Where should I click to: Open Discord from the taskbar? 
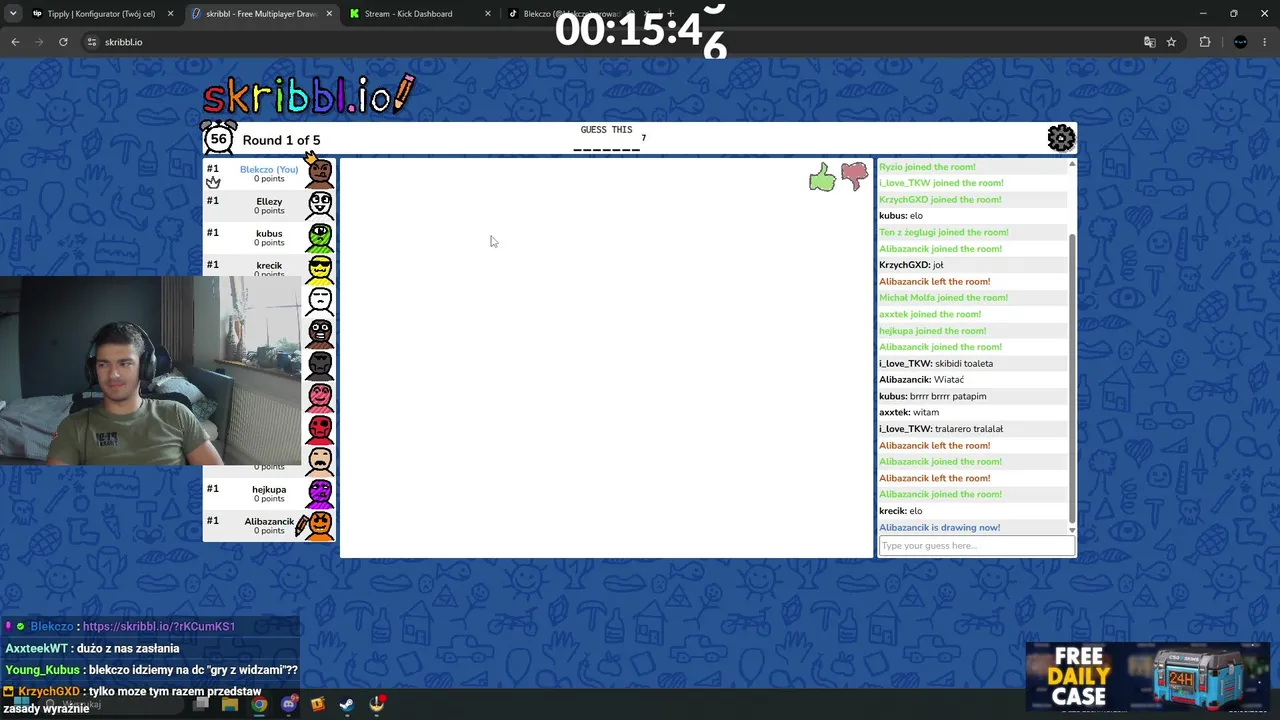[x=289, y=705]
